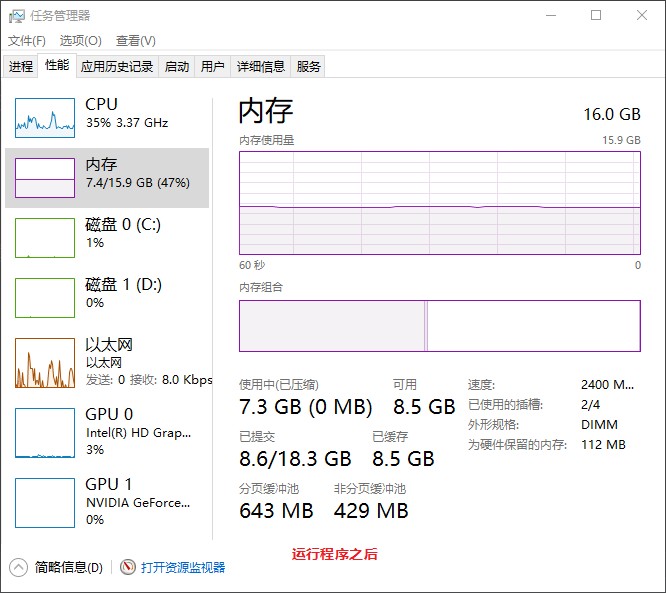Viewport: 666px width, 593px height.
Task: Open the Services (服务) tab
Action: click(309, 67)
